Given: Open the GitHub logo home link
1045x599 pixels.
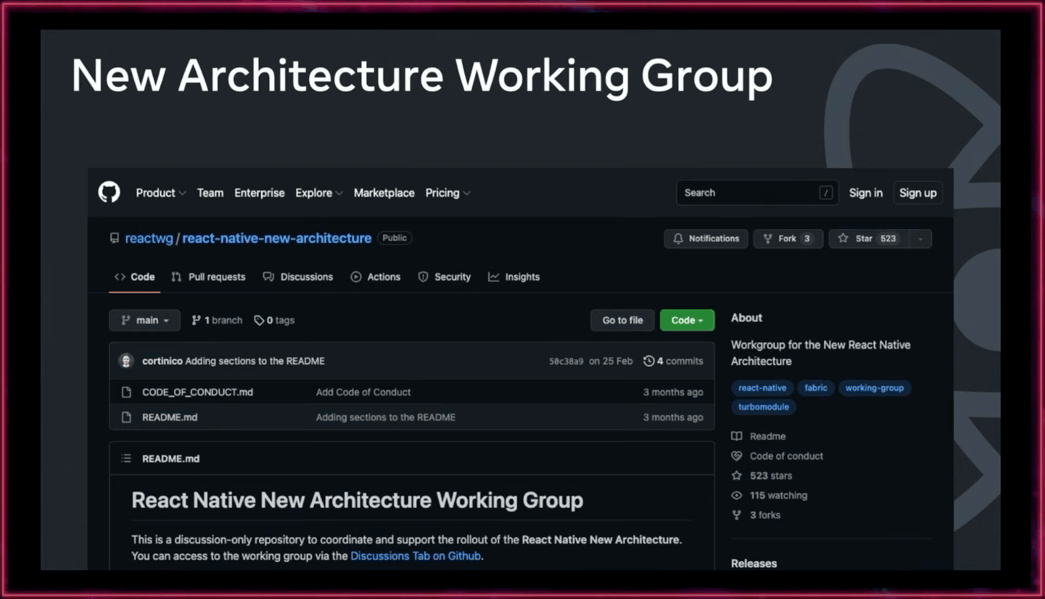Looking at the screenshot, I should coord(109,193).
